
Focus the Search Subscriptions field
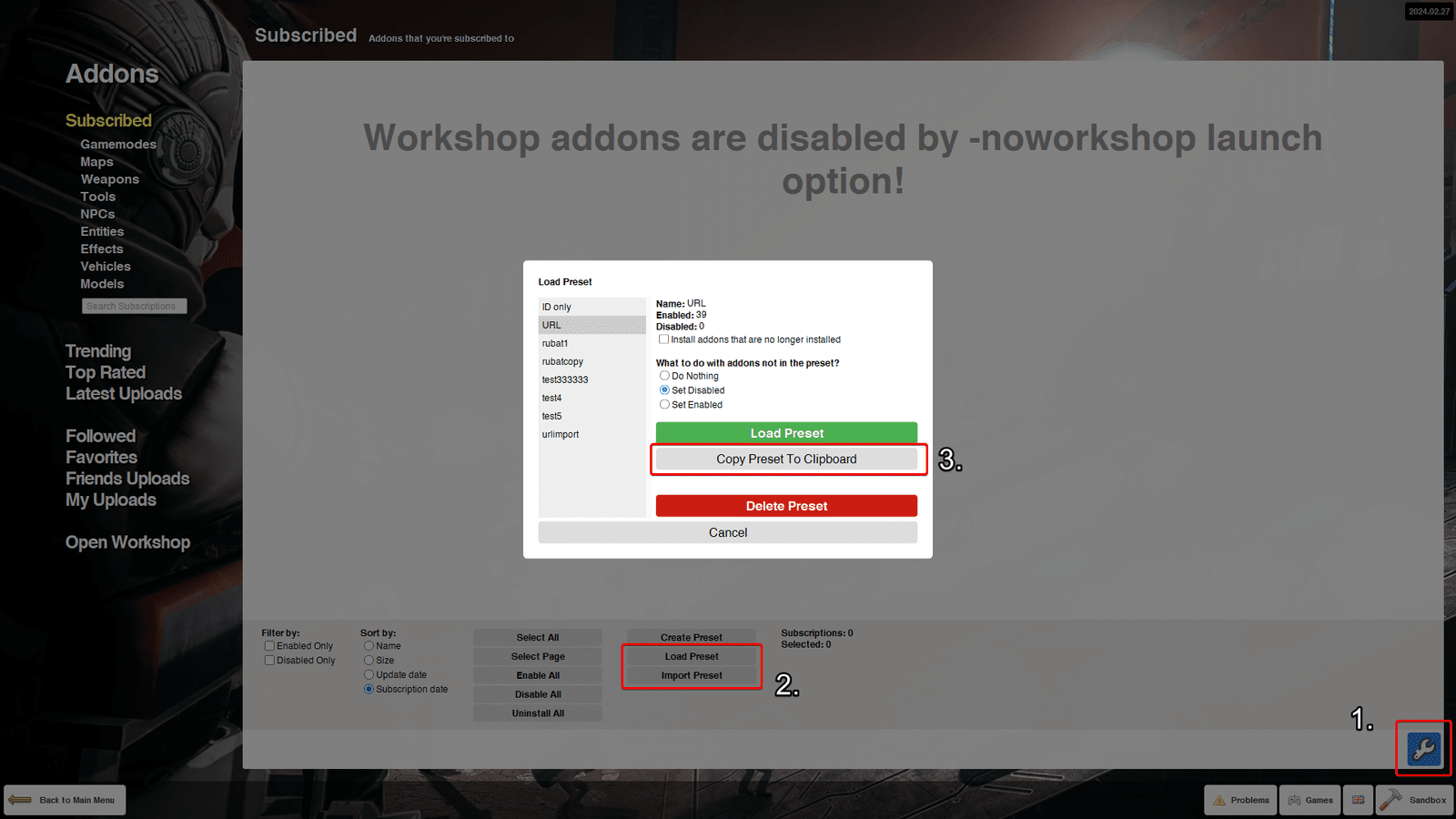(135, 306)
